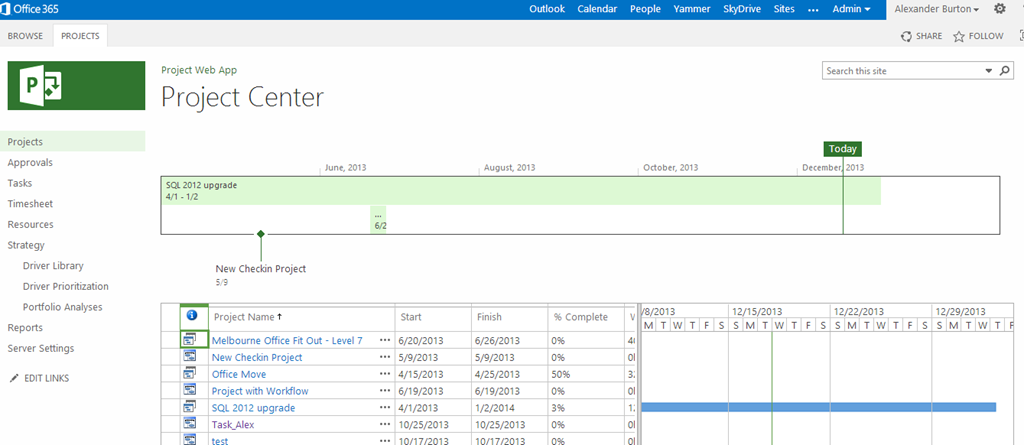1024x445 pixels.
Task: Open the Office Move project link
Action: coord(239,374)
